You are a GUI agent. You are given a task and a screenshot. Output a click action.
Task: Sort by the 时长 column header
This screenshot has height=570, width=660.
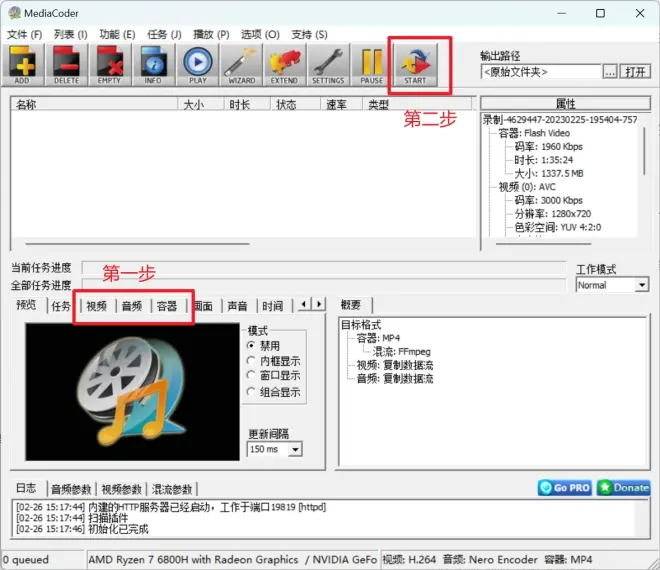[247, 104]
